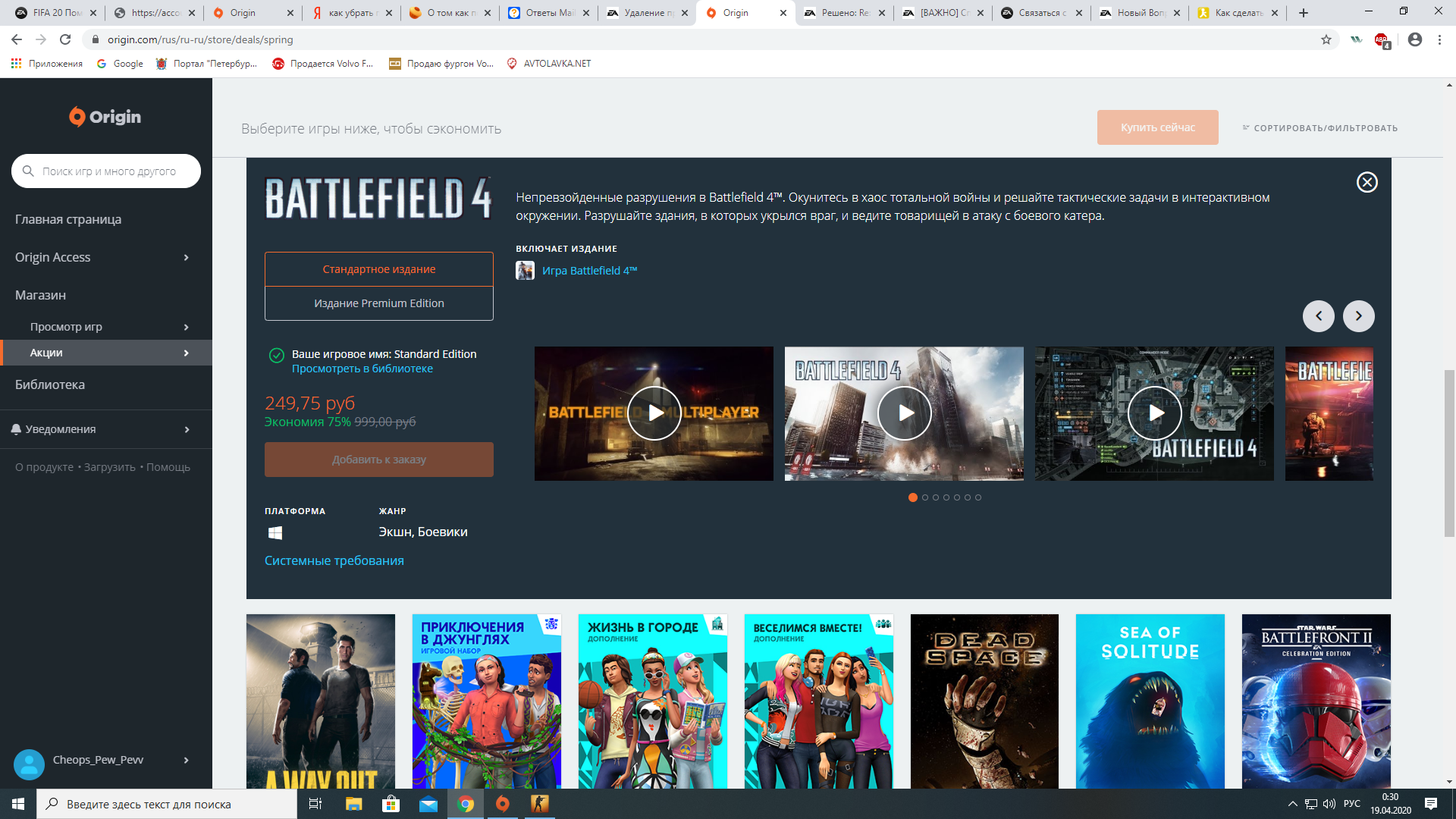Open Origin app from Windows taskbar
This screenshot has width=1456, height=819.
[x=503, y=804]
